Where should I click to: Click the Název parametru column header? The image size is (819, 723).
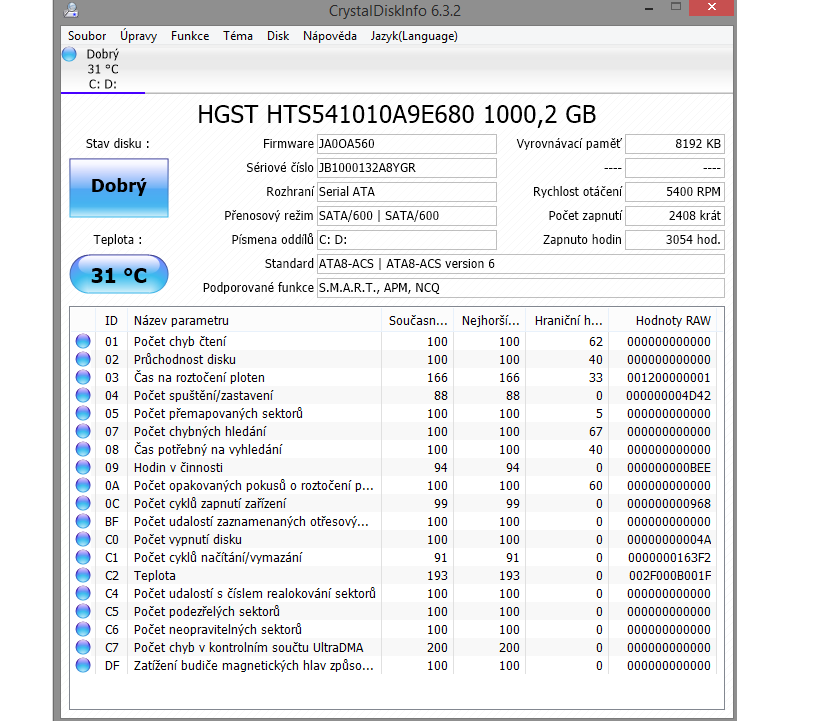click(254, 320)
